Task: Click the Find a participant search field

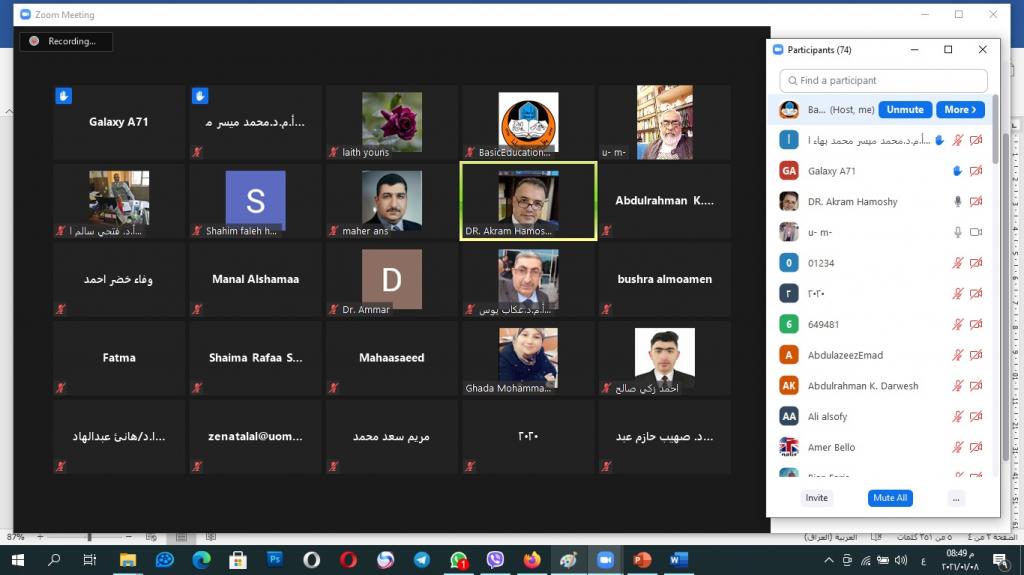Action: (883, 81)
